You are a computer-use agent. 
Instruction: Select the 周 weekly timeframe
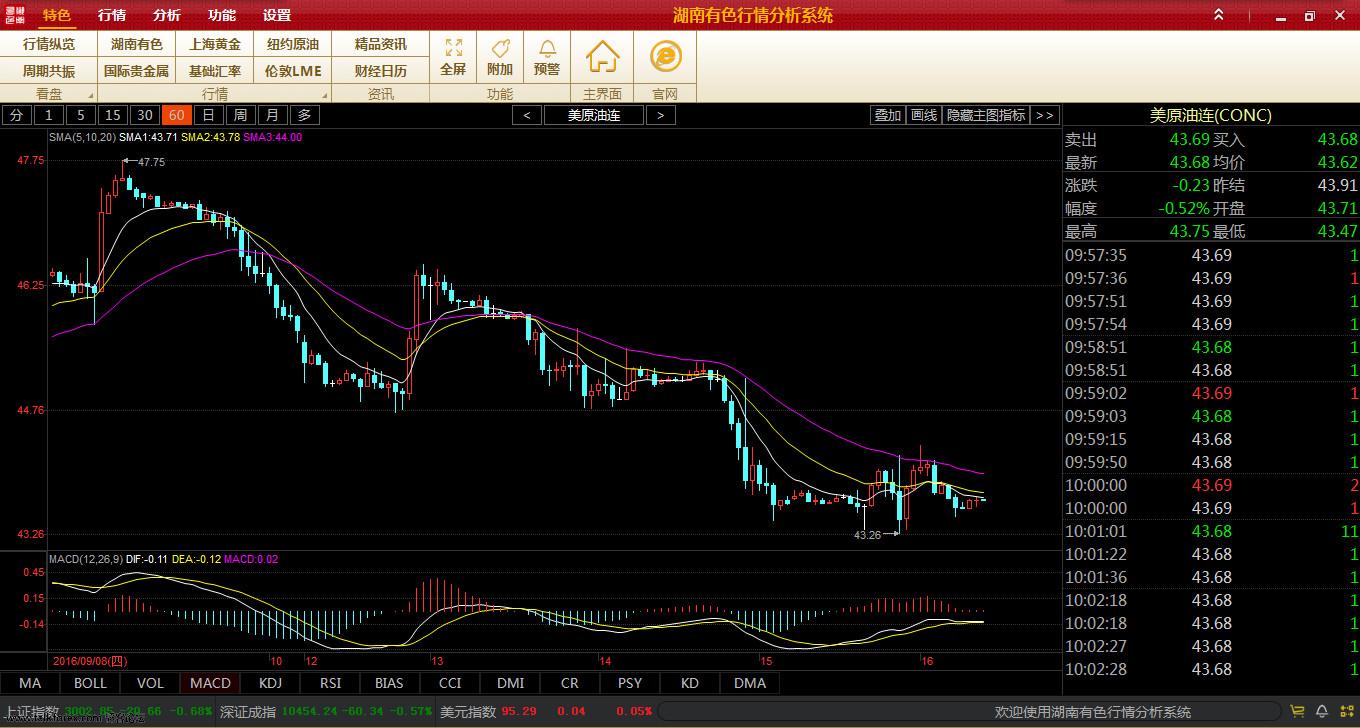click(x=241, y=115)
